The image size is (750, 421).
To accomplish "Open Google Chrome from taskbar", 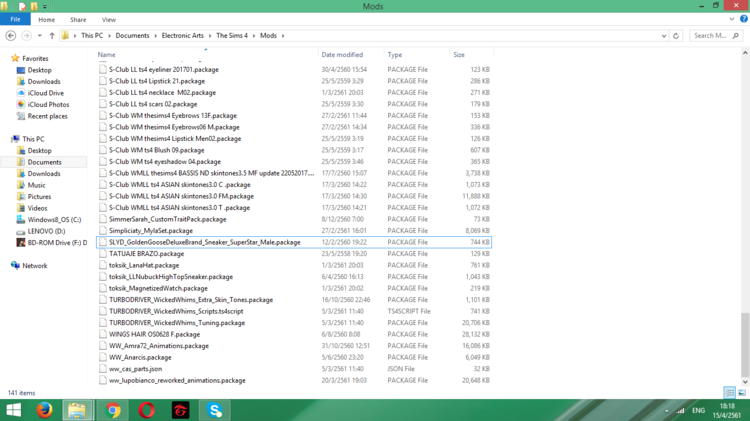I will click(x=113, y=410).
